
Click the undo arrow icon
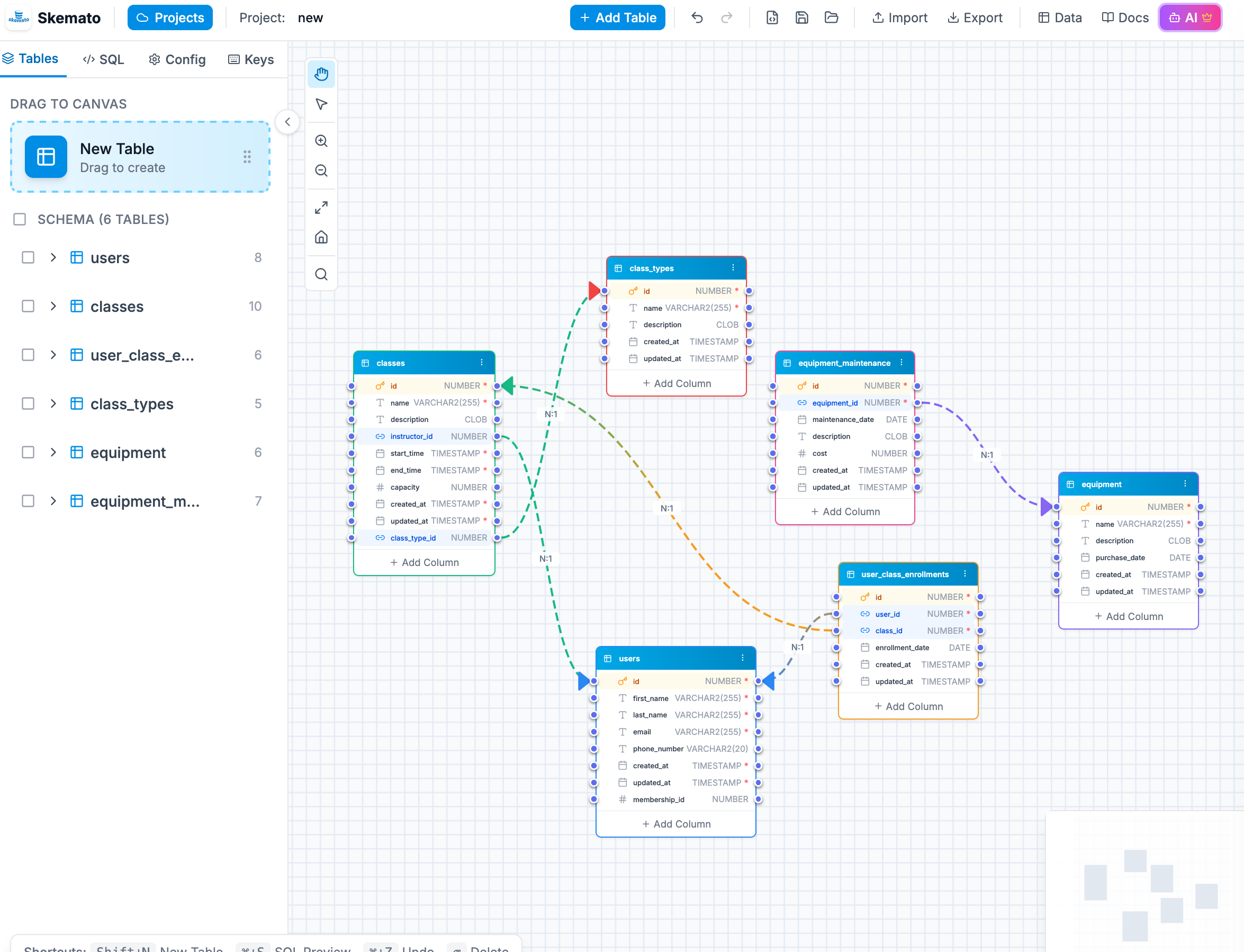697,17
